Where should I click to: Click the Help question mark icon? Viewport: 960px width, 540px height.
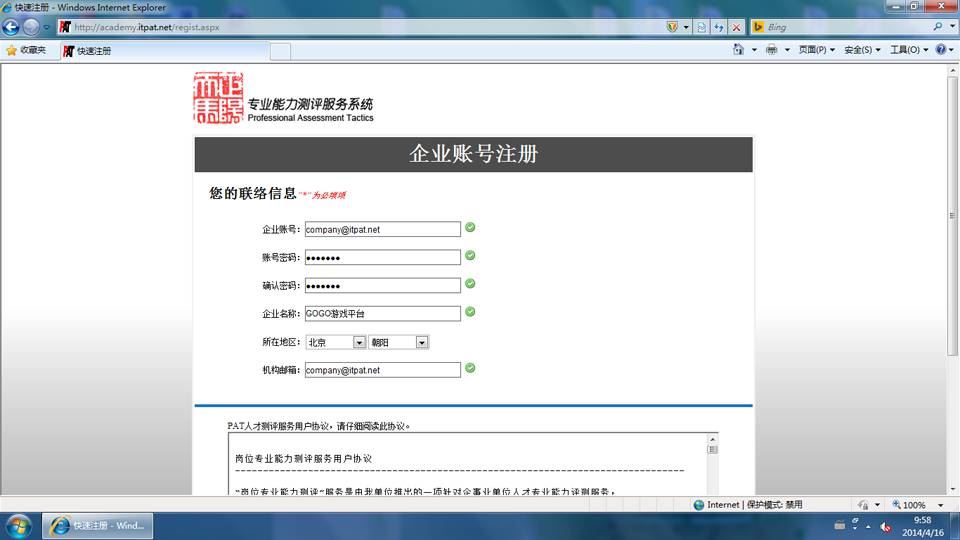click(x=941, y=50)
